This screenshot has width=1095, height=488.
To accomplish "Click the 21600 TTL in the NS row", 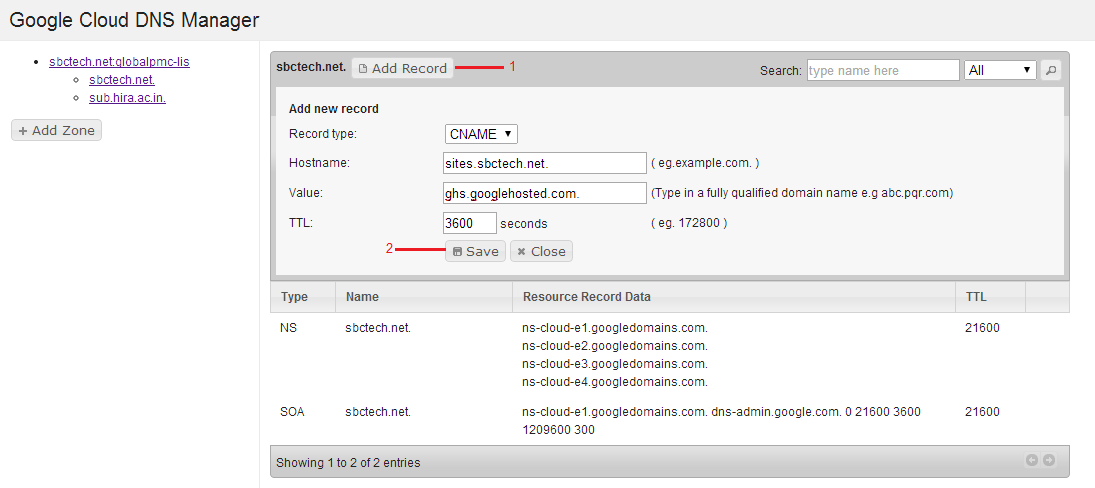I will 983,327.
